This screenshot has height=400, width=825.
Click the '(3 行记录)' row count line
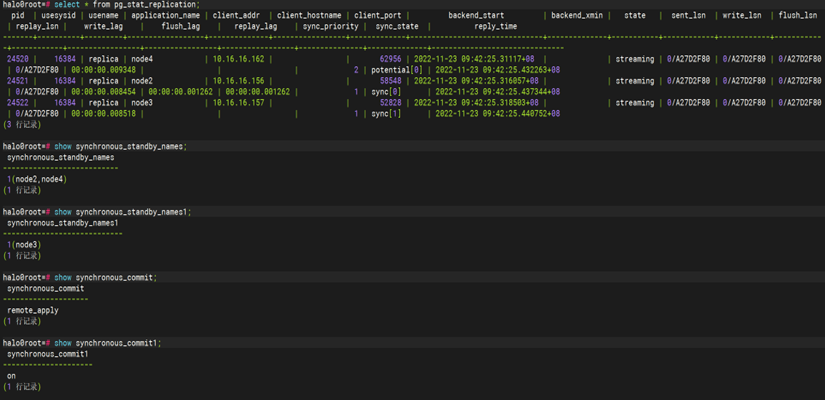pyautogui.click(x=22, y=125)
